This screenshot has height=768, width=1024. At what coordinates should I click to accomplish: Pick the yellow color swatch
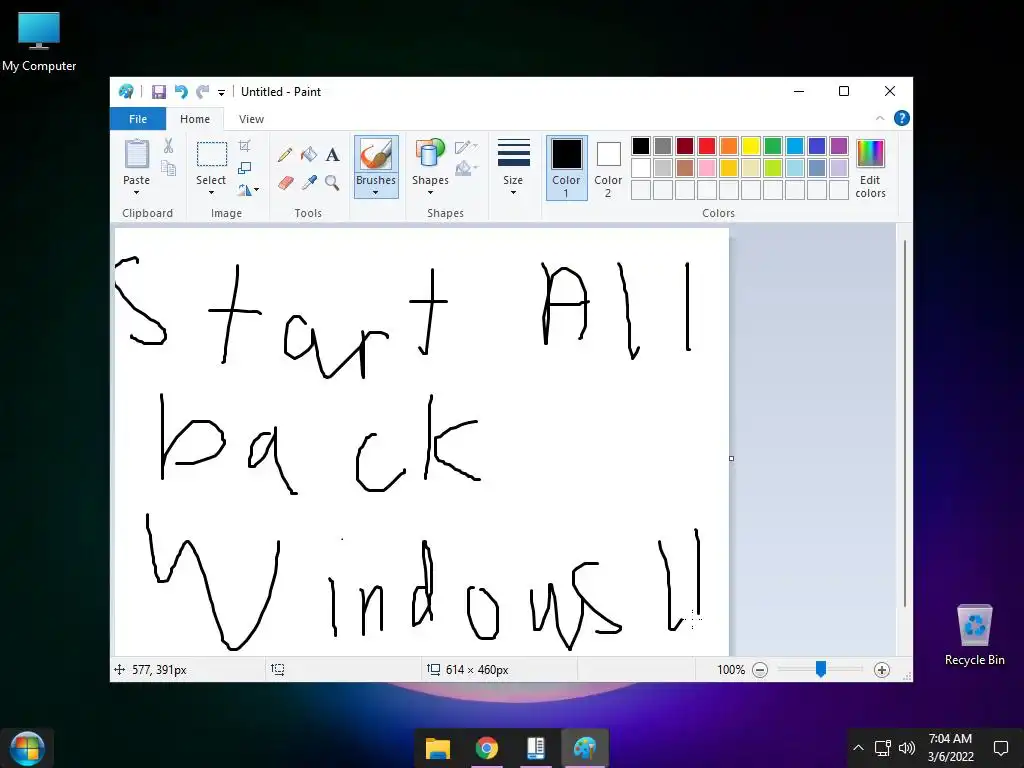pyautogui.click(x=750, y=146)
